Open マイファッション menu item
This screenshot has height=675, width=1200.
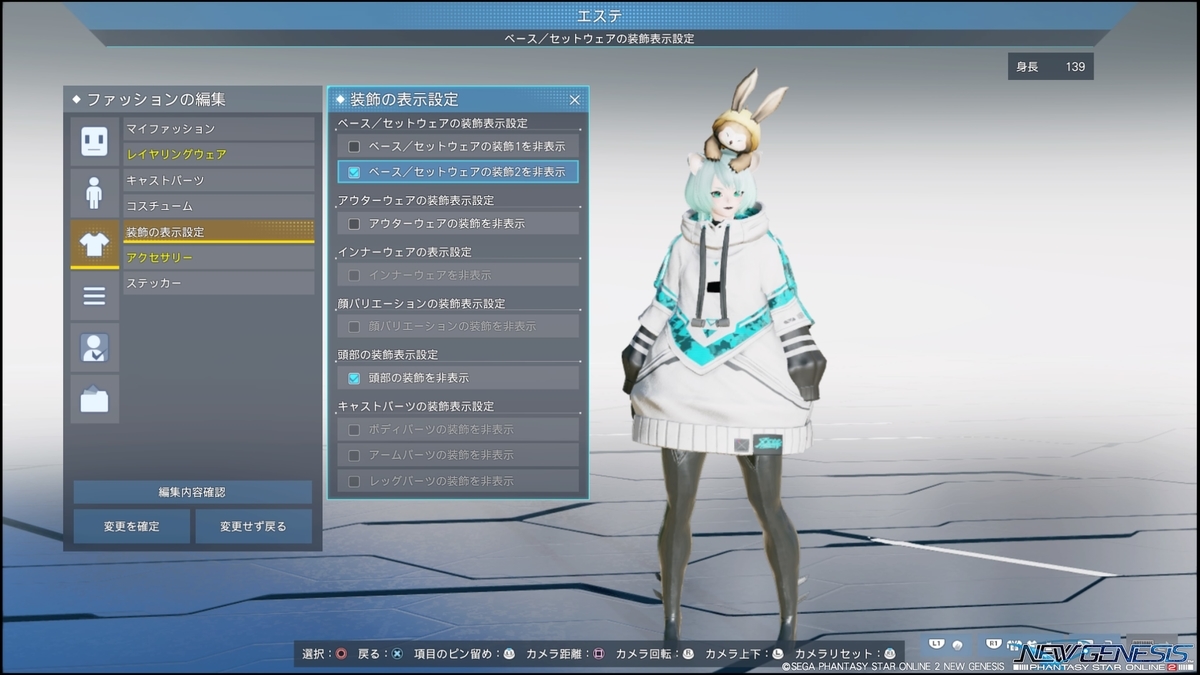tap(218, 129)
